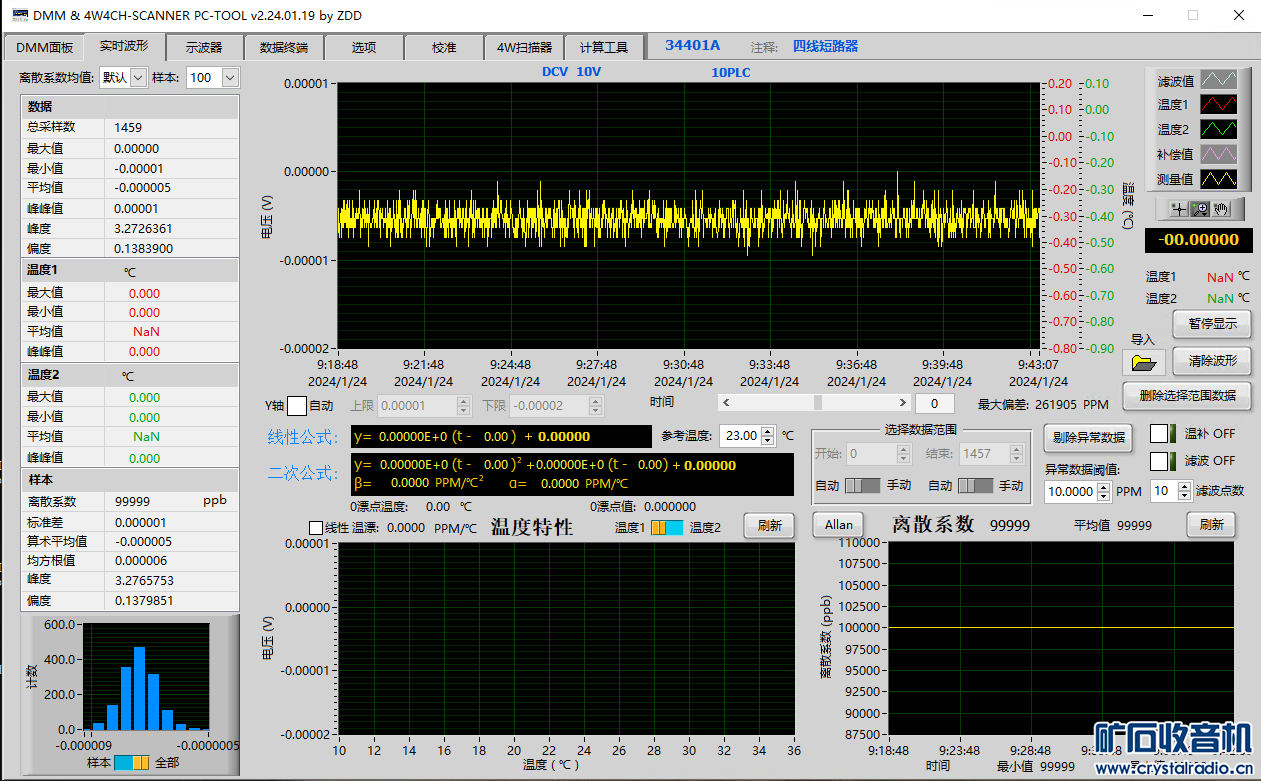Select the zoom magnifier graph tool
The image size is (1261, 781).
pyautogui.click(x=1201, y=208)
